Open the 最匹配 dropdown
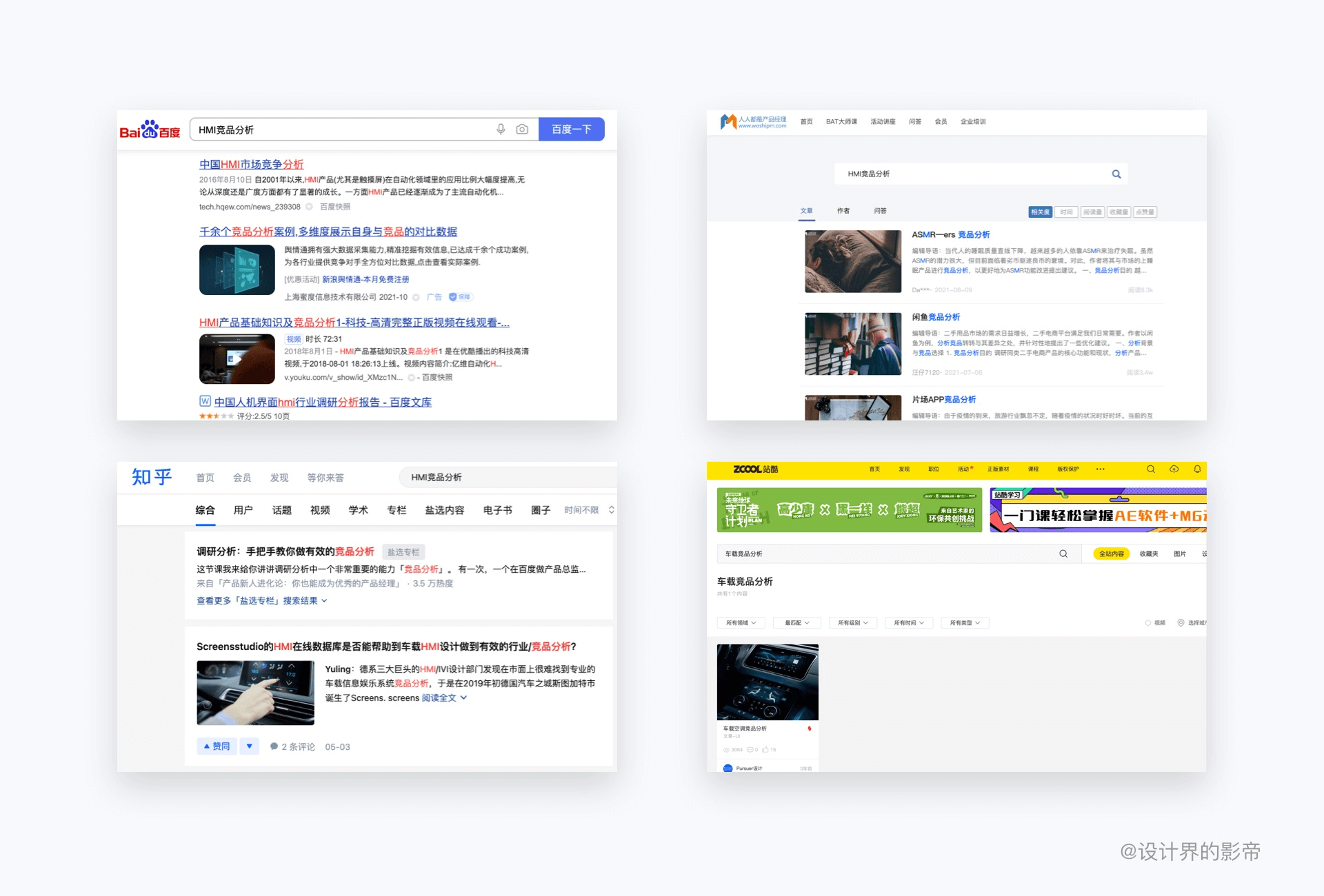This screenshot has height=896, width=1324. [796, 623]
